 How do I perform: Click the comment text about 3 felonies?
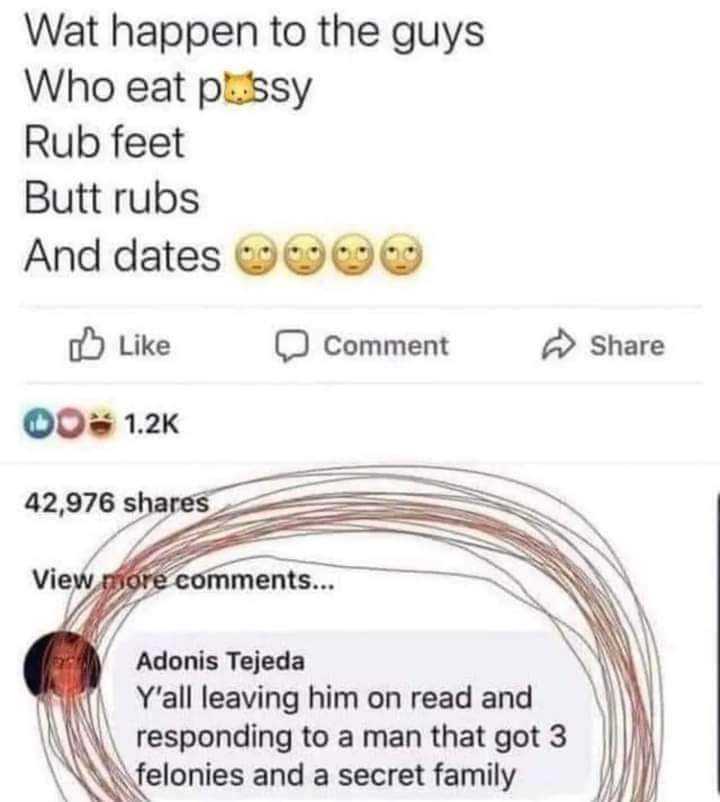351,737
